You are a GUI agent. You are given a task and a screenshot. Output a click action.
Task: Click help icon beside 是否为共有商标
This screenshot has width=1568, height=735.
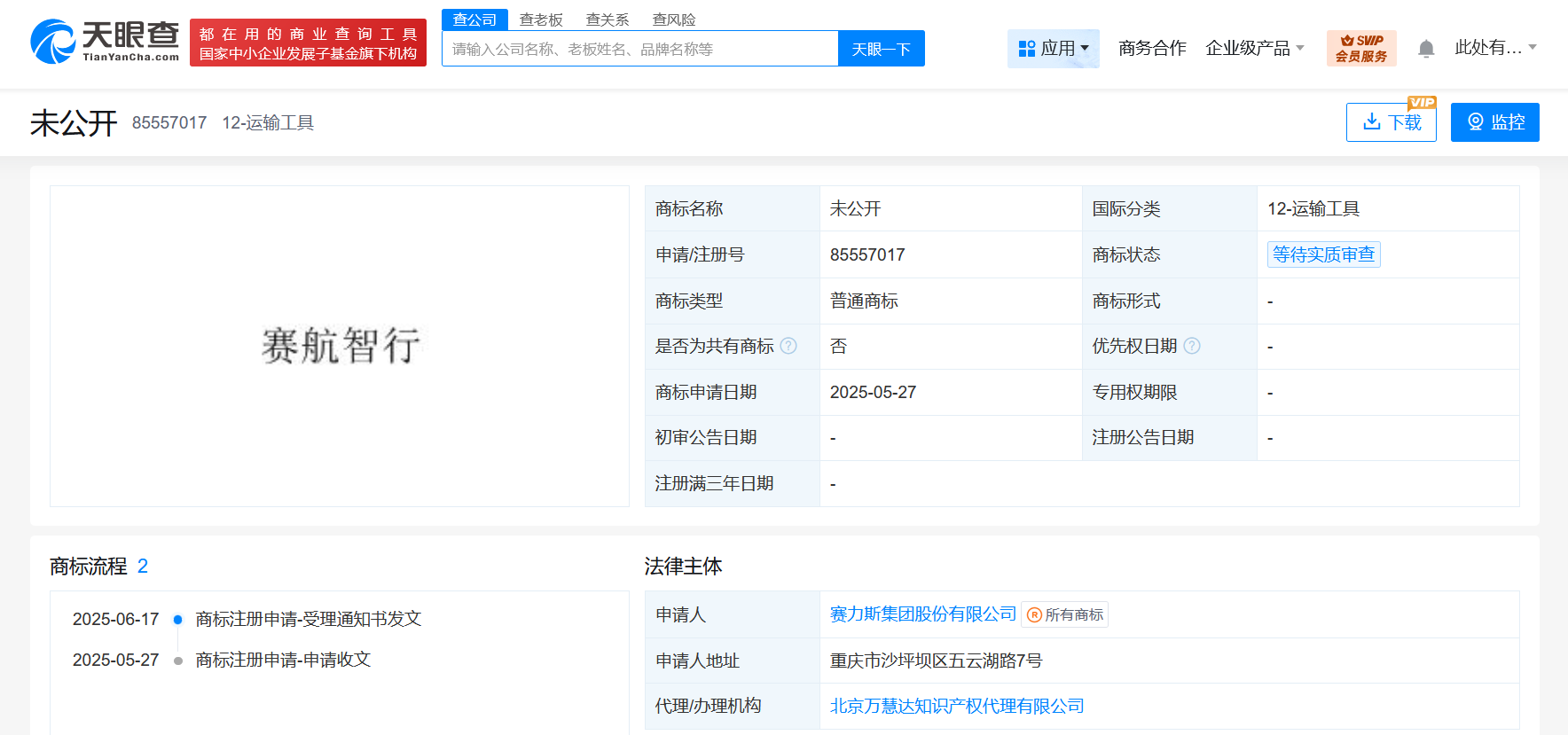788,346
